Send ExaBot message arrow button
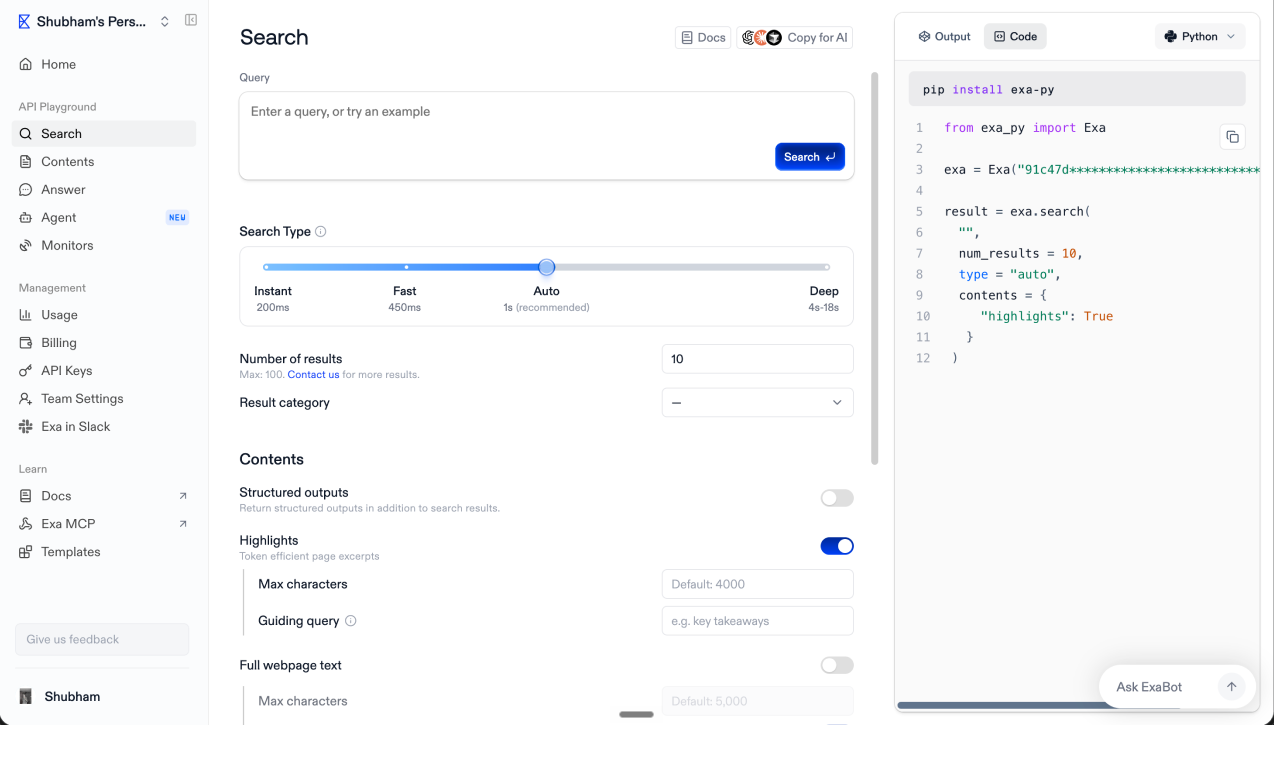Screen dimensions: 1274x784 [1232, 687]
